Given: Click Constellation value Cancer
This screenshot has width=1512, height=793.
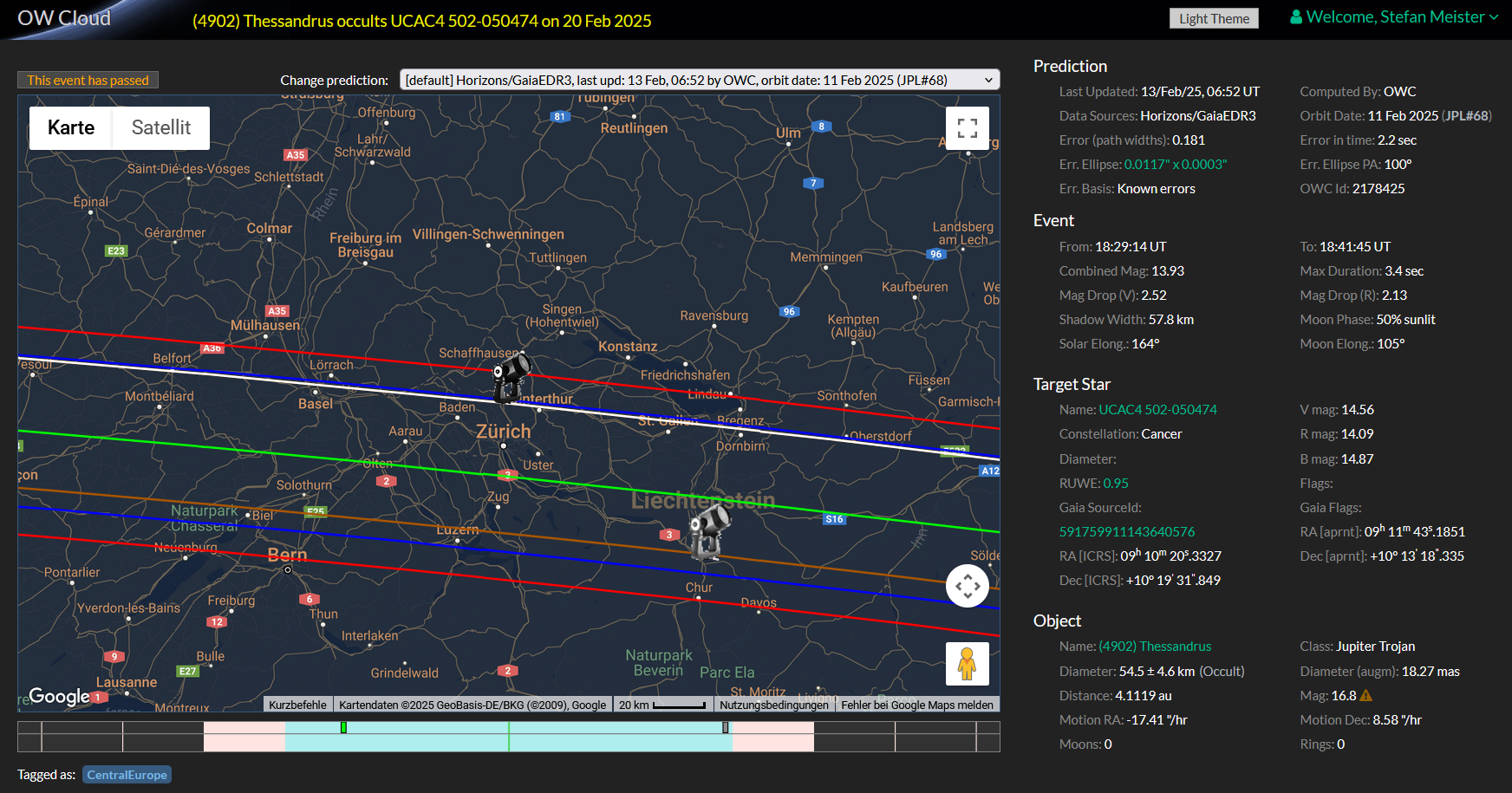Looking at the screenshot, I should [x=1162, y=433].
